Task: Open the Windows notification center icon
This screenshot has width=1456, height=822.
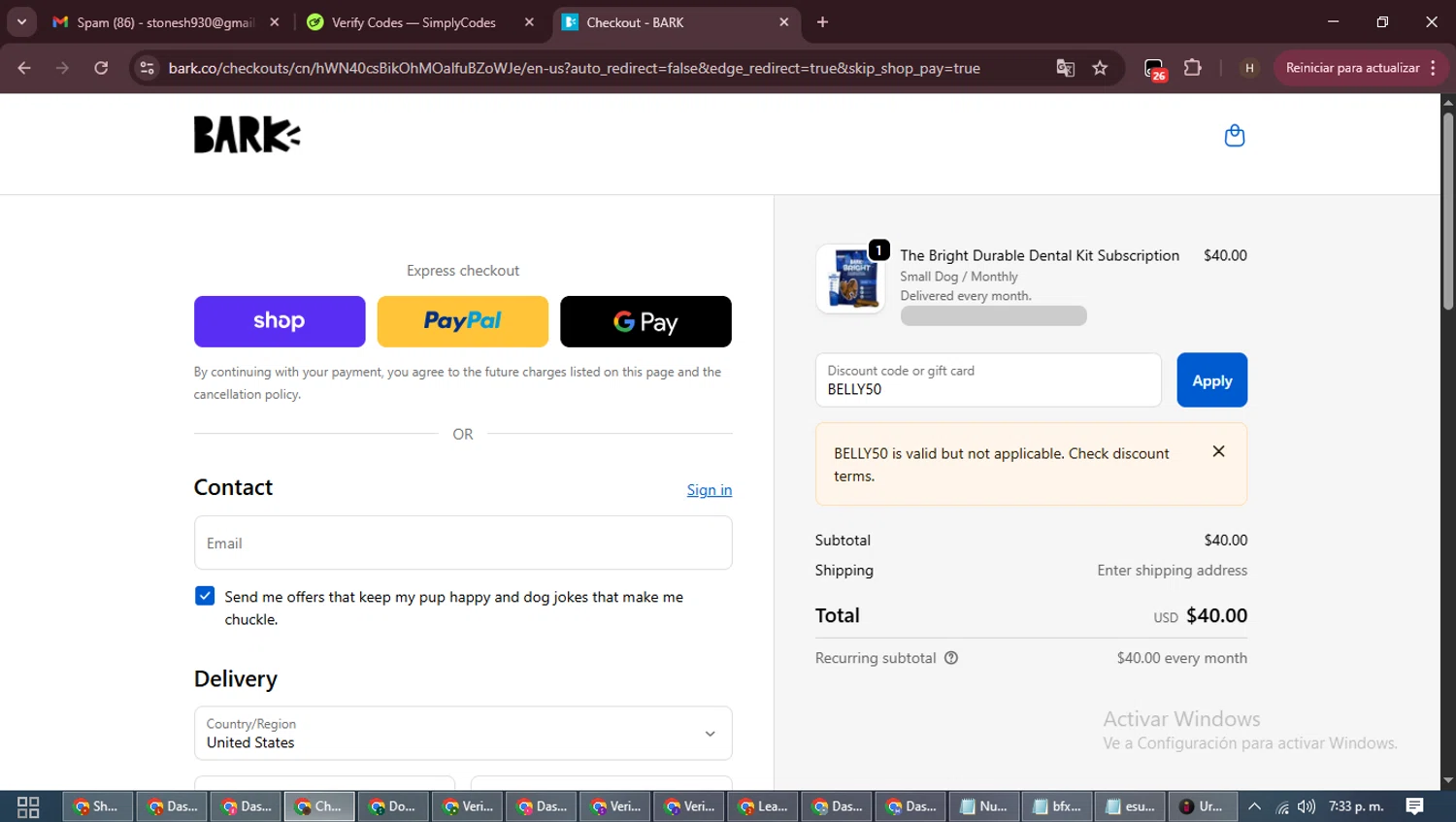Action: (x=1414, y=806)
